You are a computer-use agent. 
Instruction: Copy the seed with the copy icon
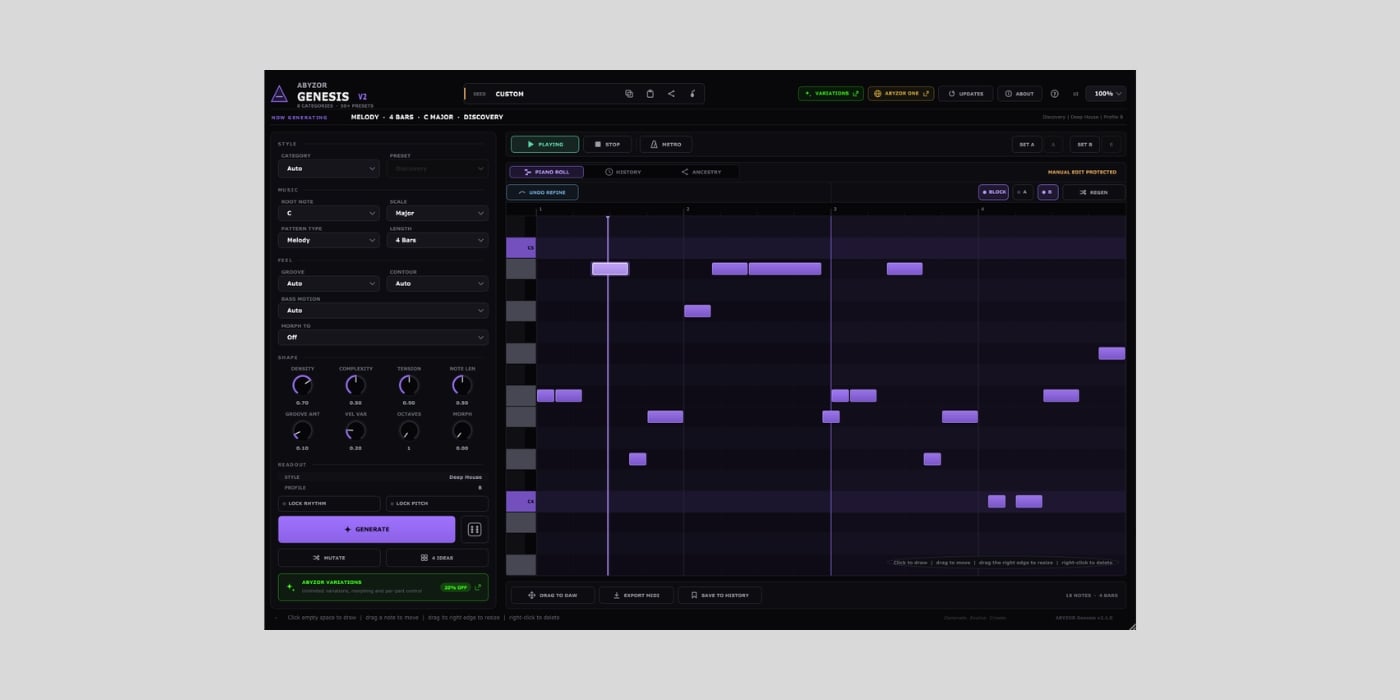[x=629, y=94]
